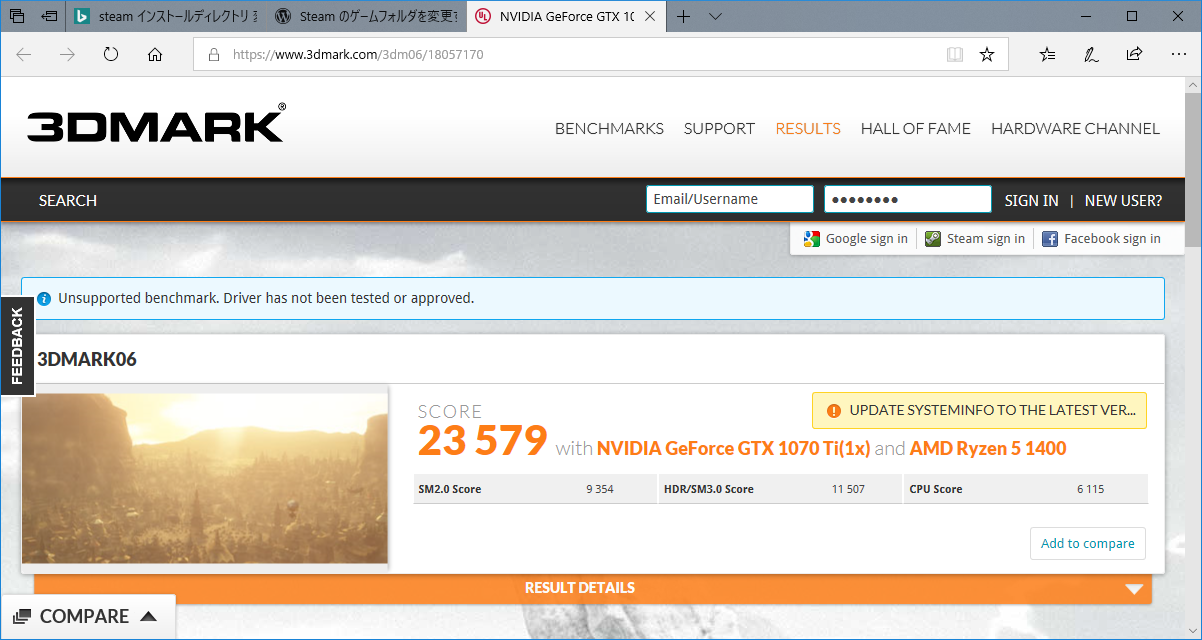Share this page icon

coord(1134,55)
